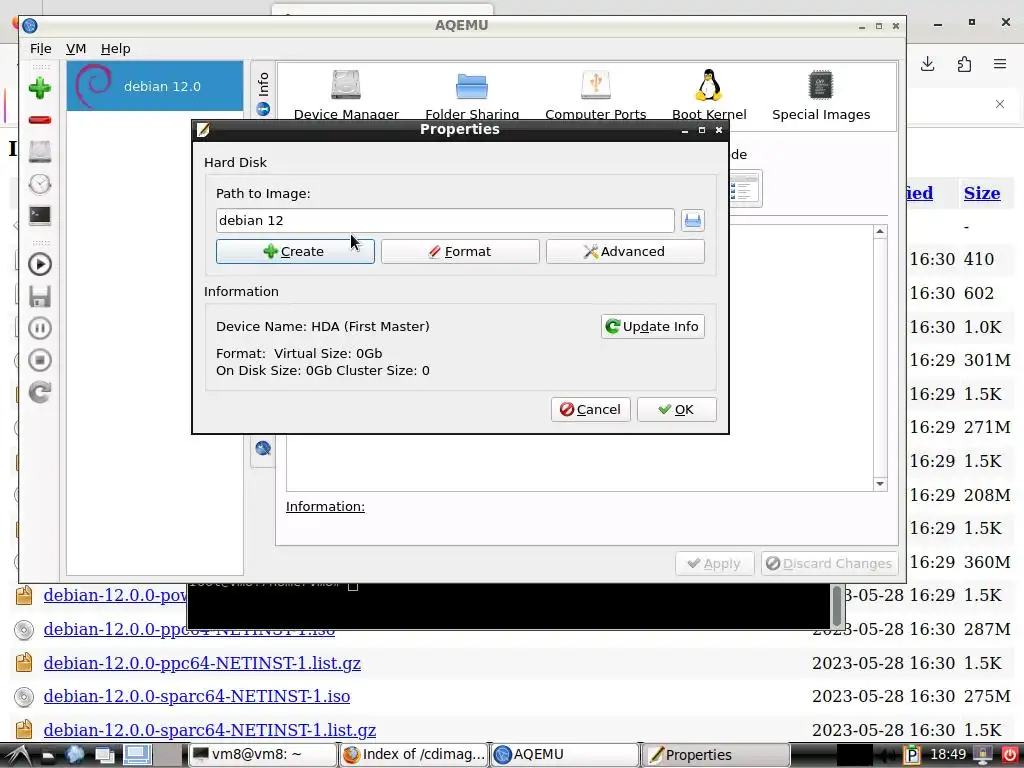1024x768 pixels.
Task: Open Device Manager icon
Action: (x=346, y=95)
